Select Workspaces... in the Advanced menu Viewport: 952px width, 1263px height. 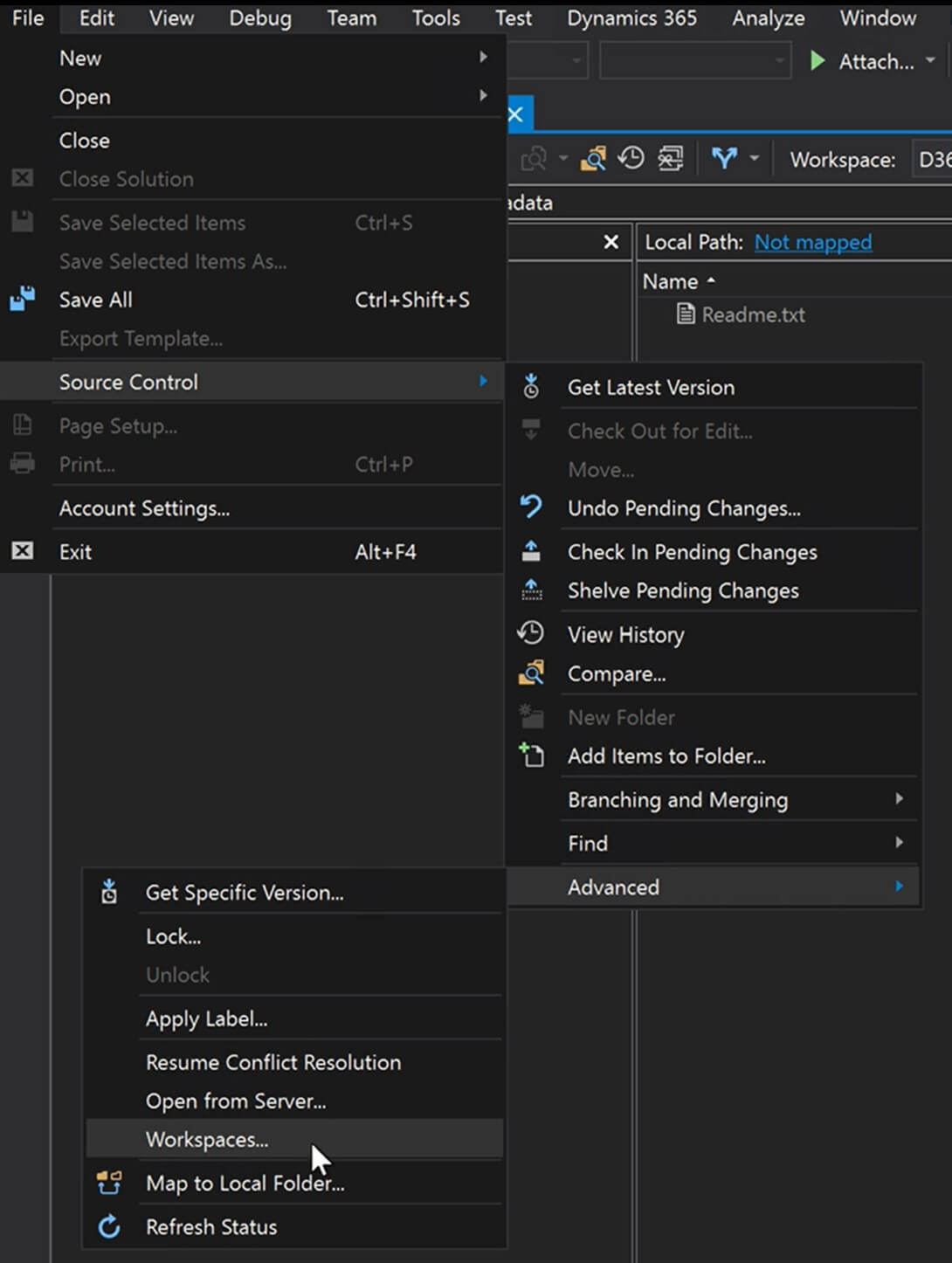coord(207,1139)
